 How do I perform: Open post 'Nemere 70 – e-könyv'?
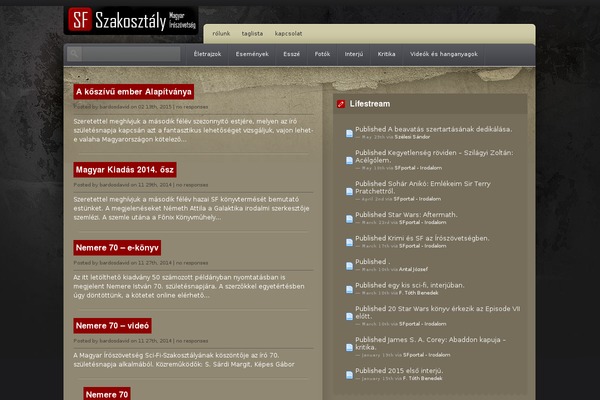pyautogui.click(x=117, y=248)
